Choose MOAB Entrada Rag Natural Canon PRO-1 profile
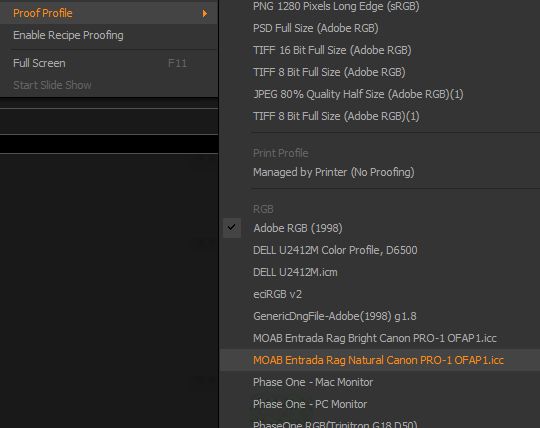540x428 pixels. 380,360
